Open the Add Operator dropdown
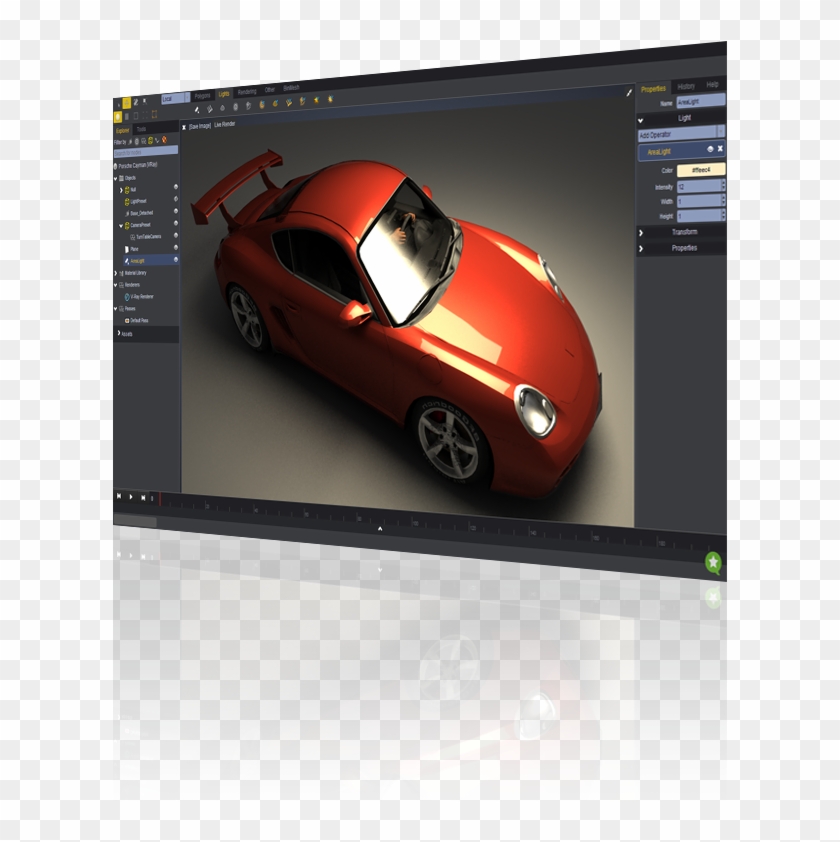The height and width of the screenshot is (842, 840). coord(679,132)
